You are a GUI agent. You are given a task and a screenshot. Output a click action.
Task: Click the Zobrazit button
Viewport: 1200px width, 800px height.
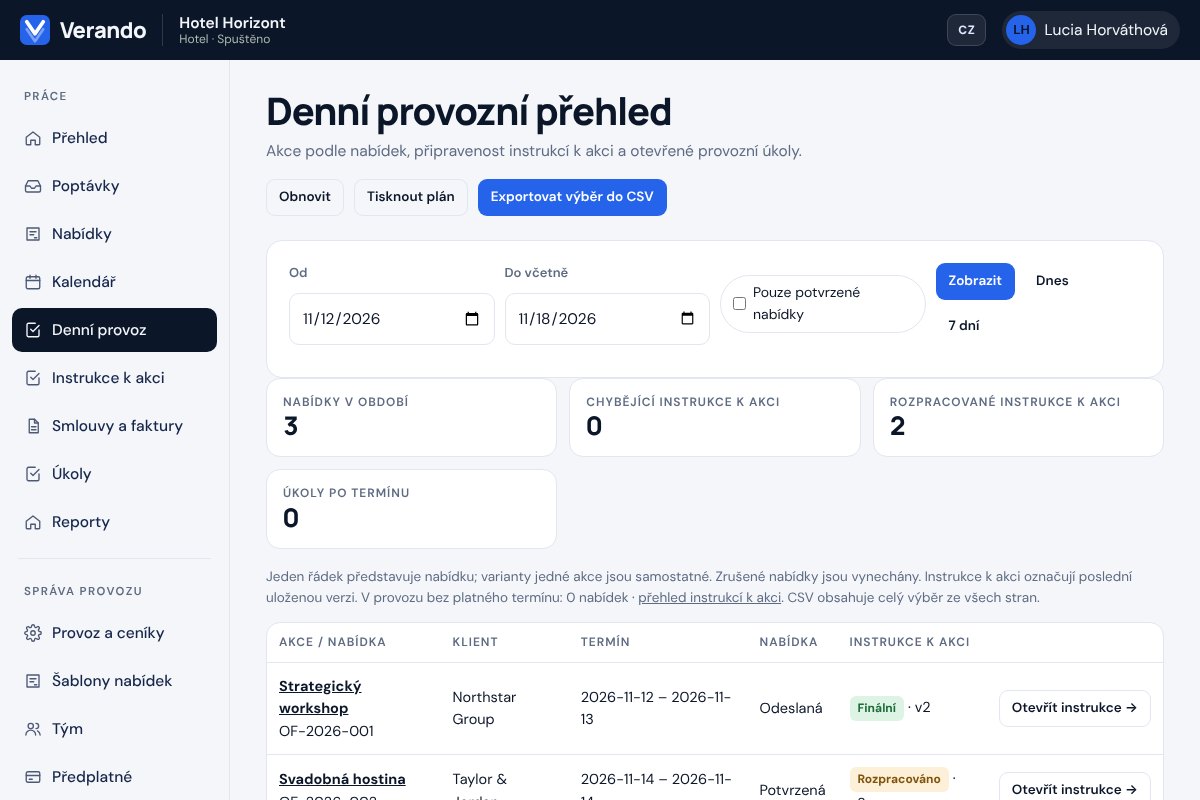975,281
